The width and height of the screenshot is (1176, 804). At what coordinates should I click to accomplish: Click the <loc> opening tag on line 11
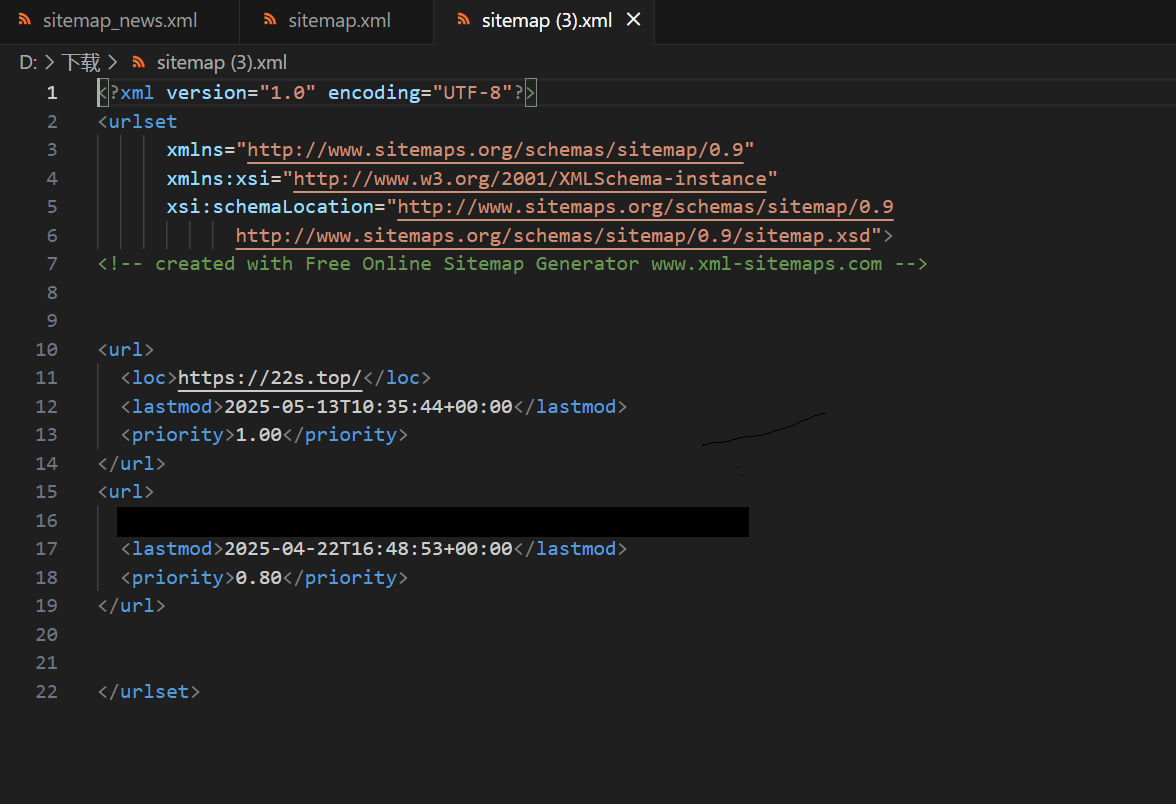tap(148, 378)
